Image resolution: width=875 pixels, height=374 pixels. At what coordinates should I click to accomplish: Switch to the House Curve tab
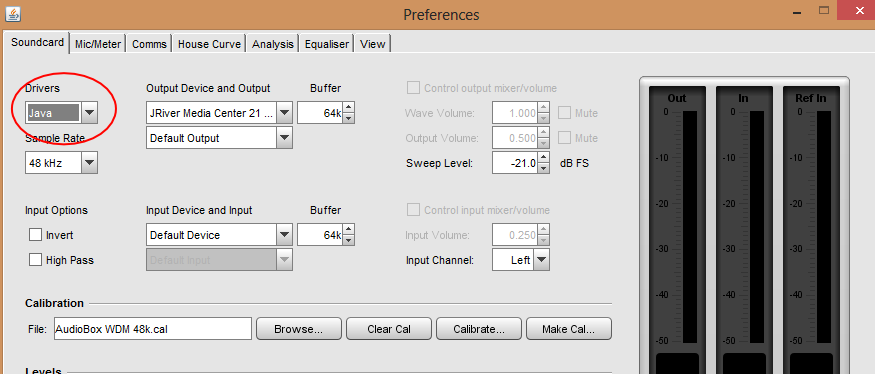tap(209, 44)
